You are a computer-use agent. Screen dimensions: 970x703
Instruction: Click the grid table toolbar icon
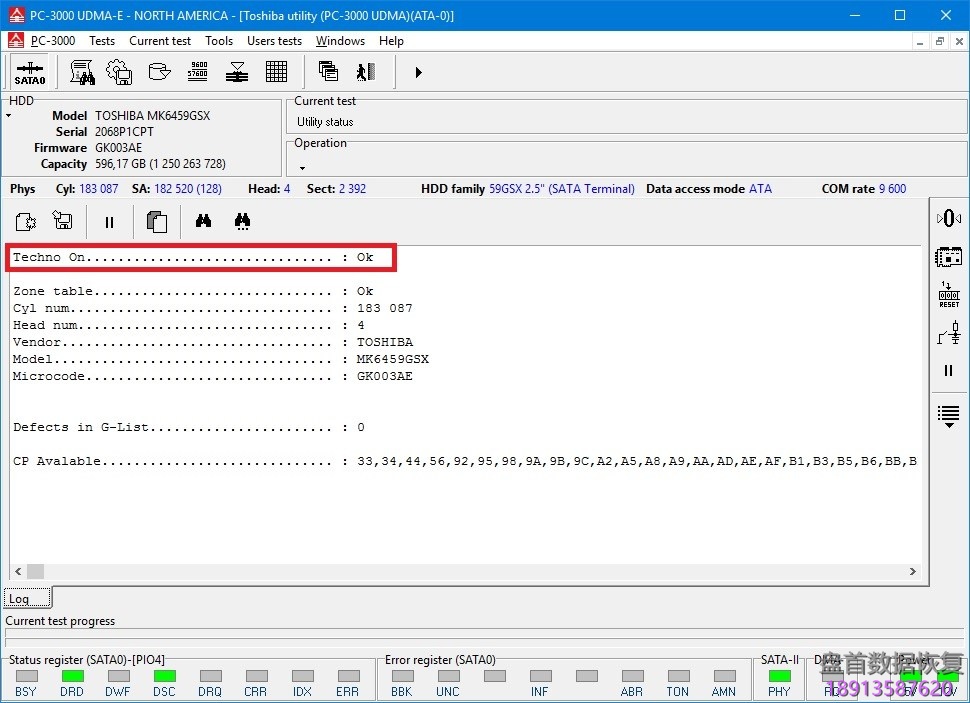[x=277, y=72]
